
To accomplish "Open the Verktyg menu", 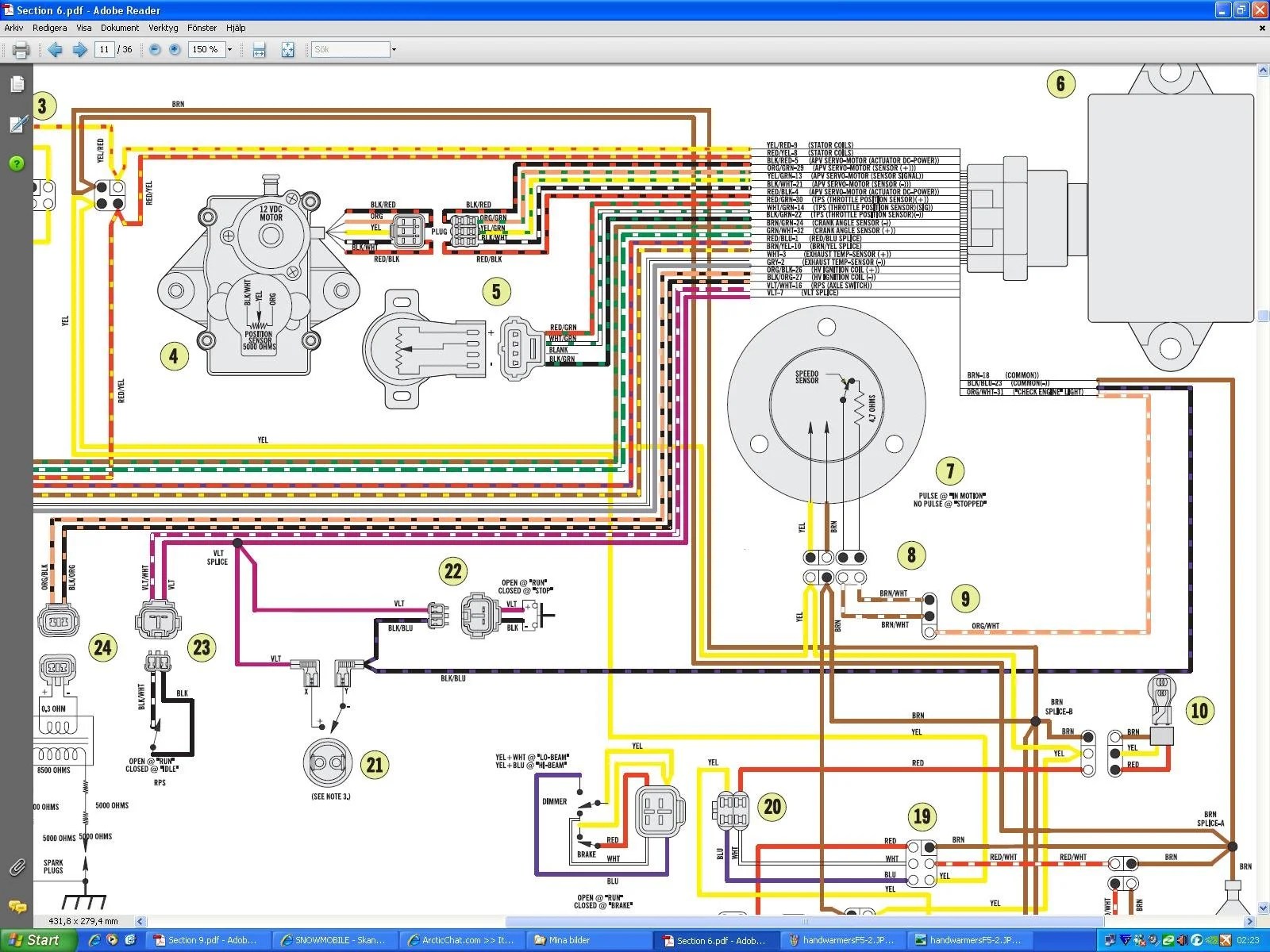I will pyautogui.click(x=164, y=28).
